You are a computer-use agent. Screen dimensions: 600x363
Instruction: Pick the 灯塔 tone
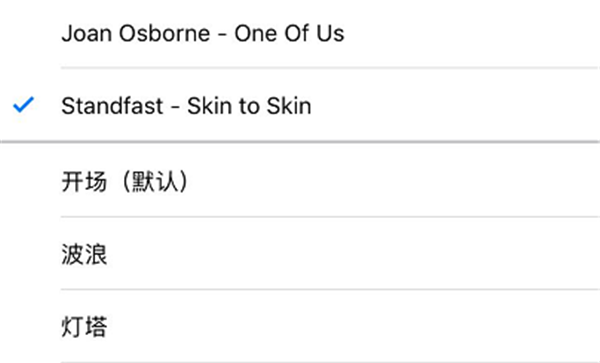pos(300,326)
